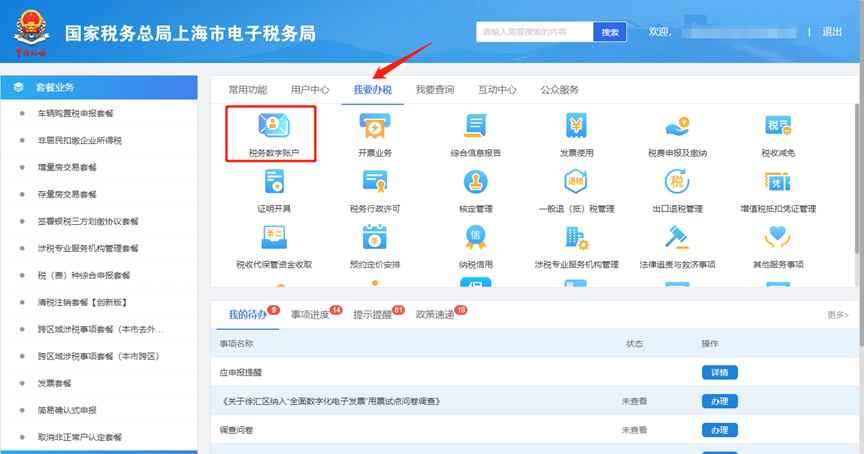This screenshot has width=864, height=454.
Task: Select the 我要办税 tab
Action: point(372,90)
